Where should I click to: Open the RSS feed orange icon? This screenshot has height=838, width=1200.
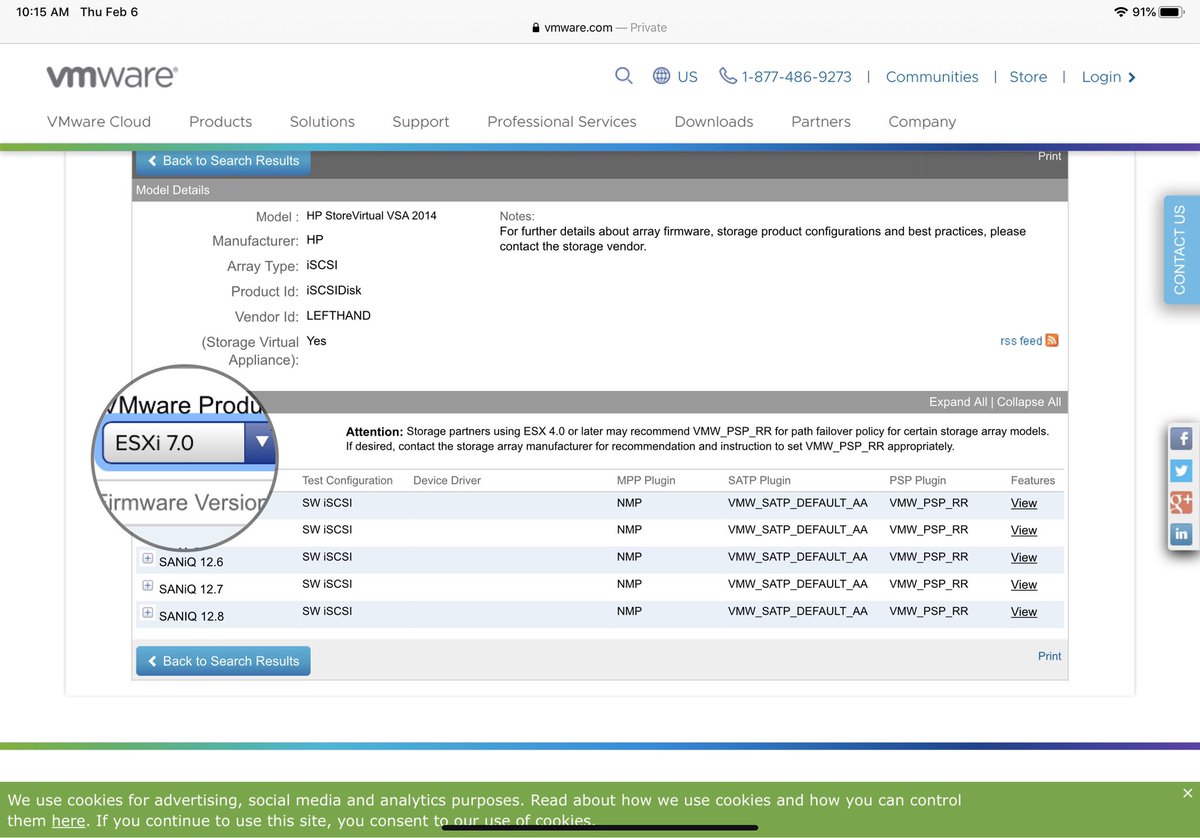tap(1052, 341)
